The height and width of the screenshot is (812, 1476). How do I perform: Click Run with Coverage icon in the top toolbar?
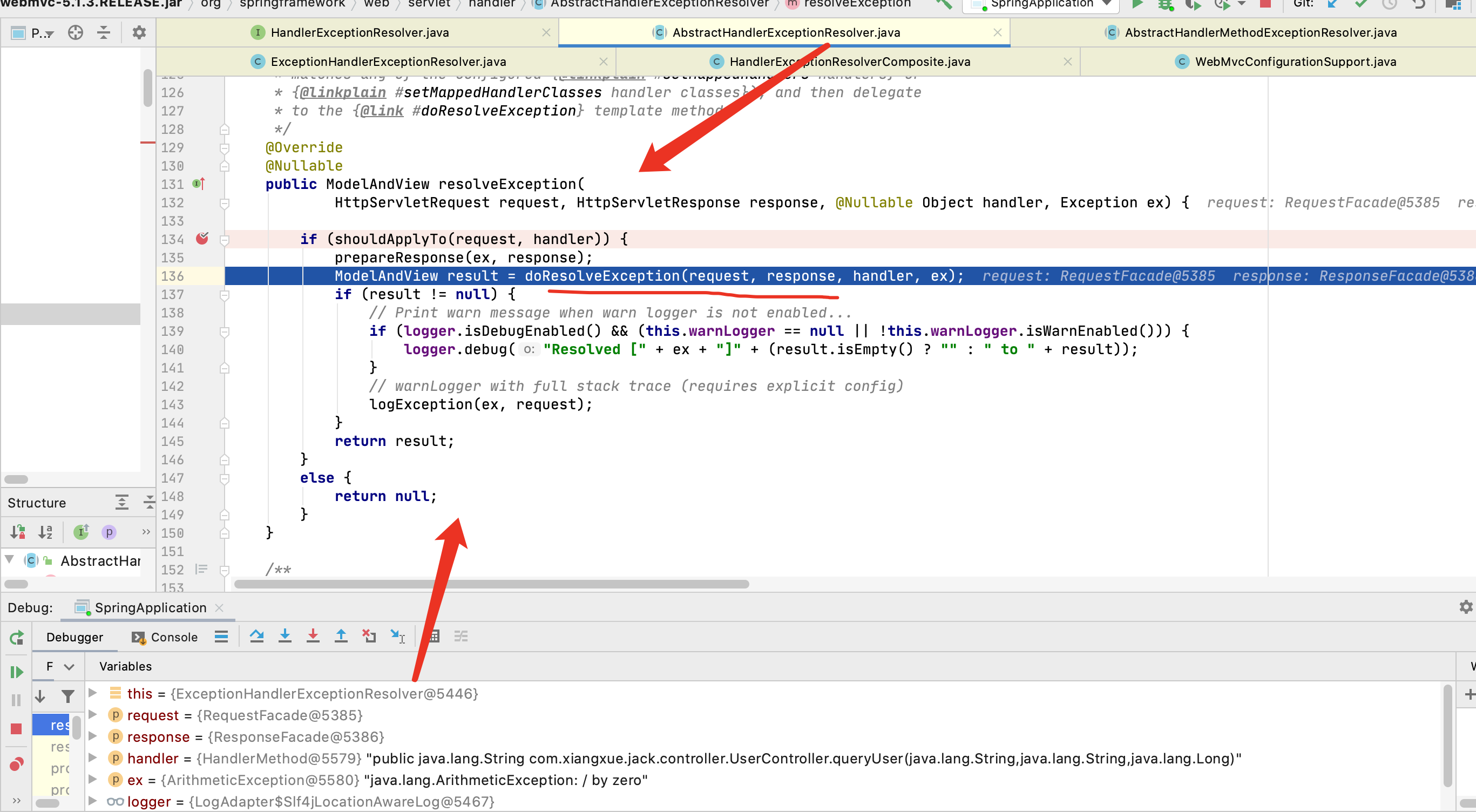click(1193, 4)
